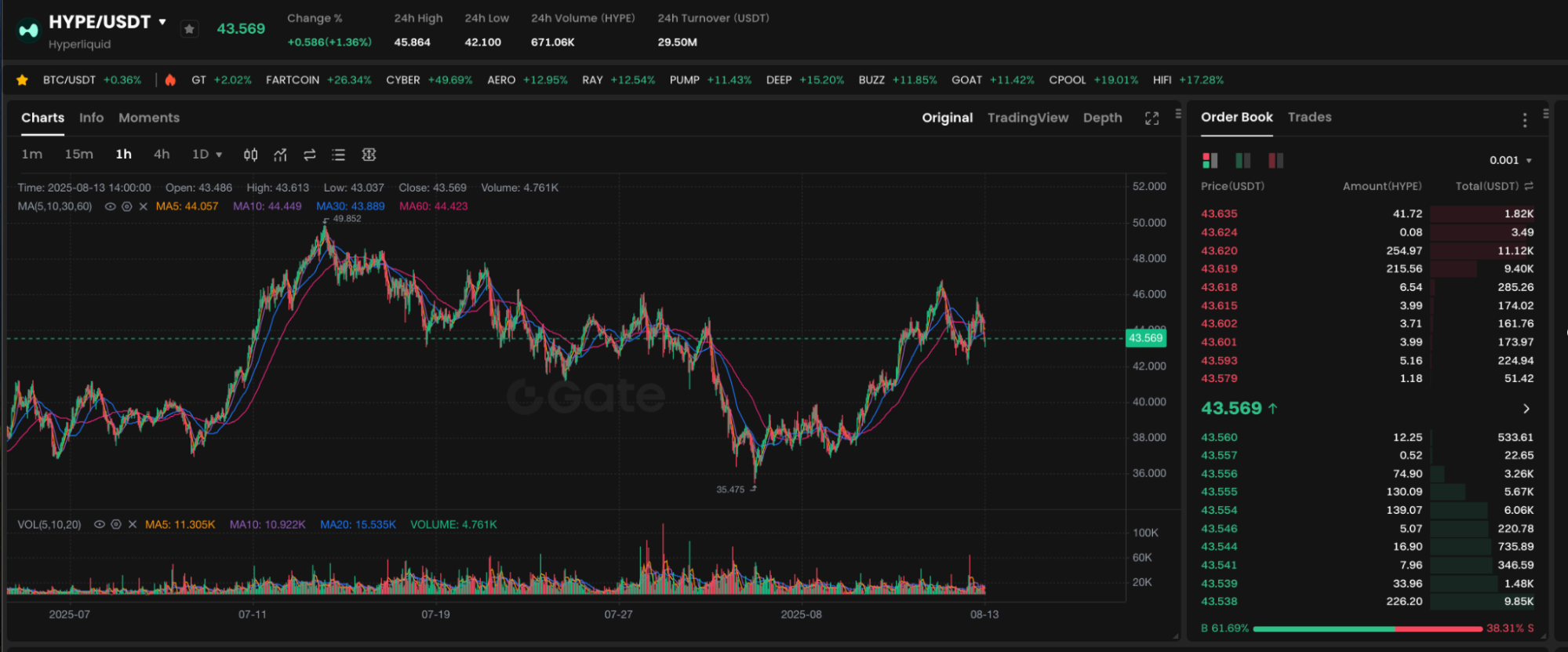Screen dimensions: 1568x652
Task: Show asks-only order book view
Action: [1275, 160]
